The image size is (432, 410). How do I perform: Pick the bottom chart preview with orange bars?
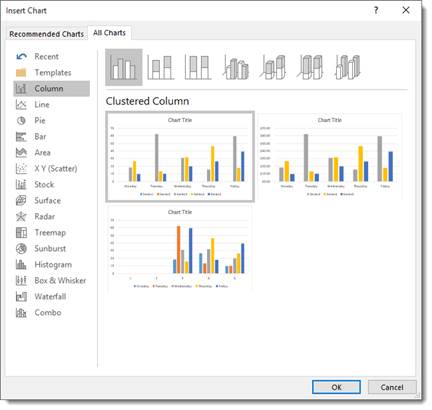click(180, 249)
